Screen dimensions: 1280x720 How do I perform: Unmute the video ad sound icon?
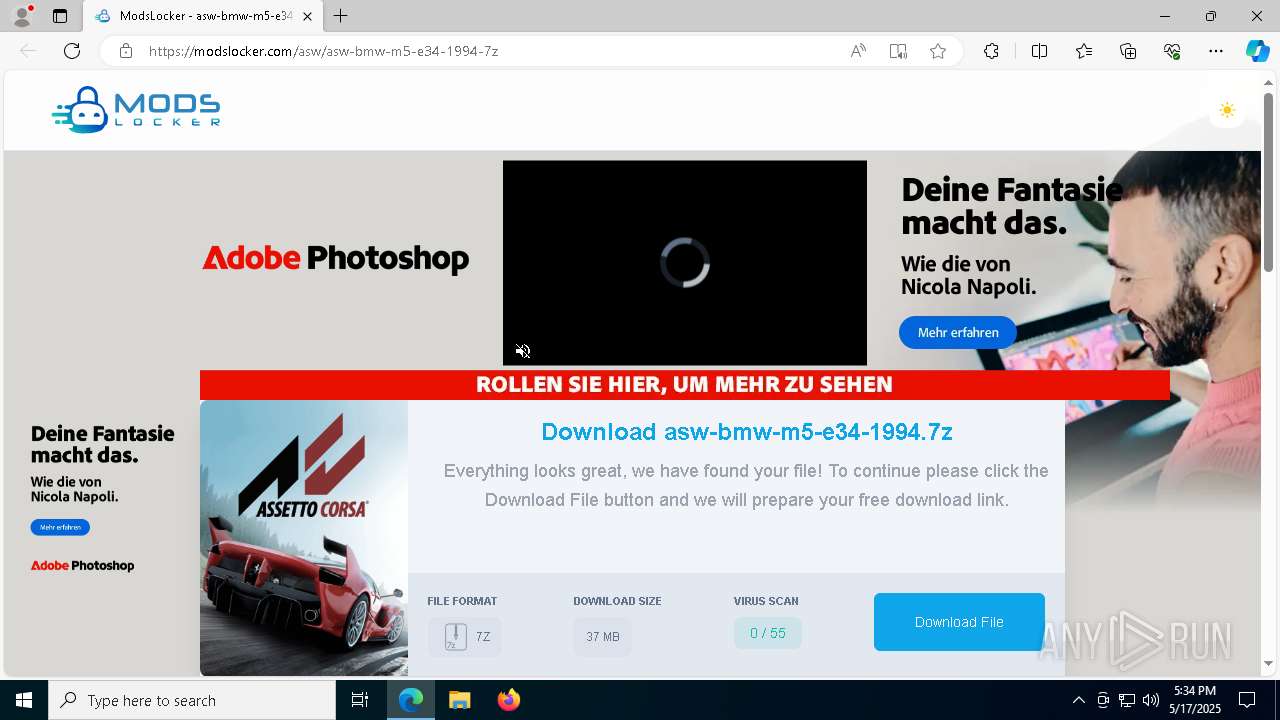point(523,351)
